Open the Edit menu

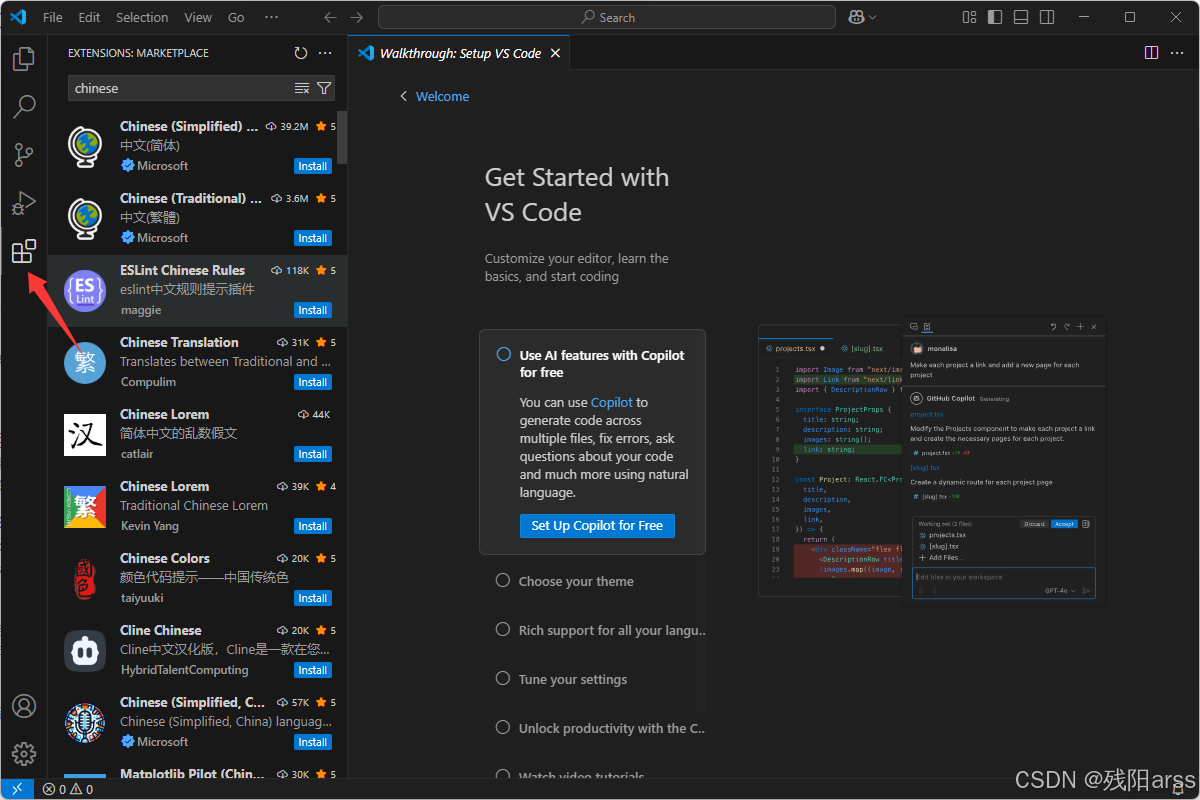click(x=89, y=17)
